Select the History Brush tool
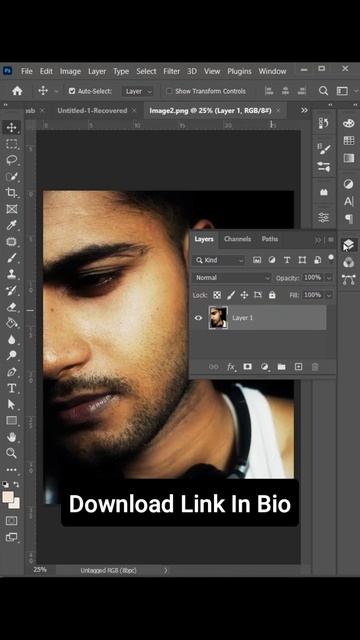The image size is (360, 640). (11, 291)
